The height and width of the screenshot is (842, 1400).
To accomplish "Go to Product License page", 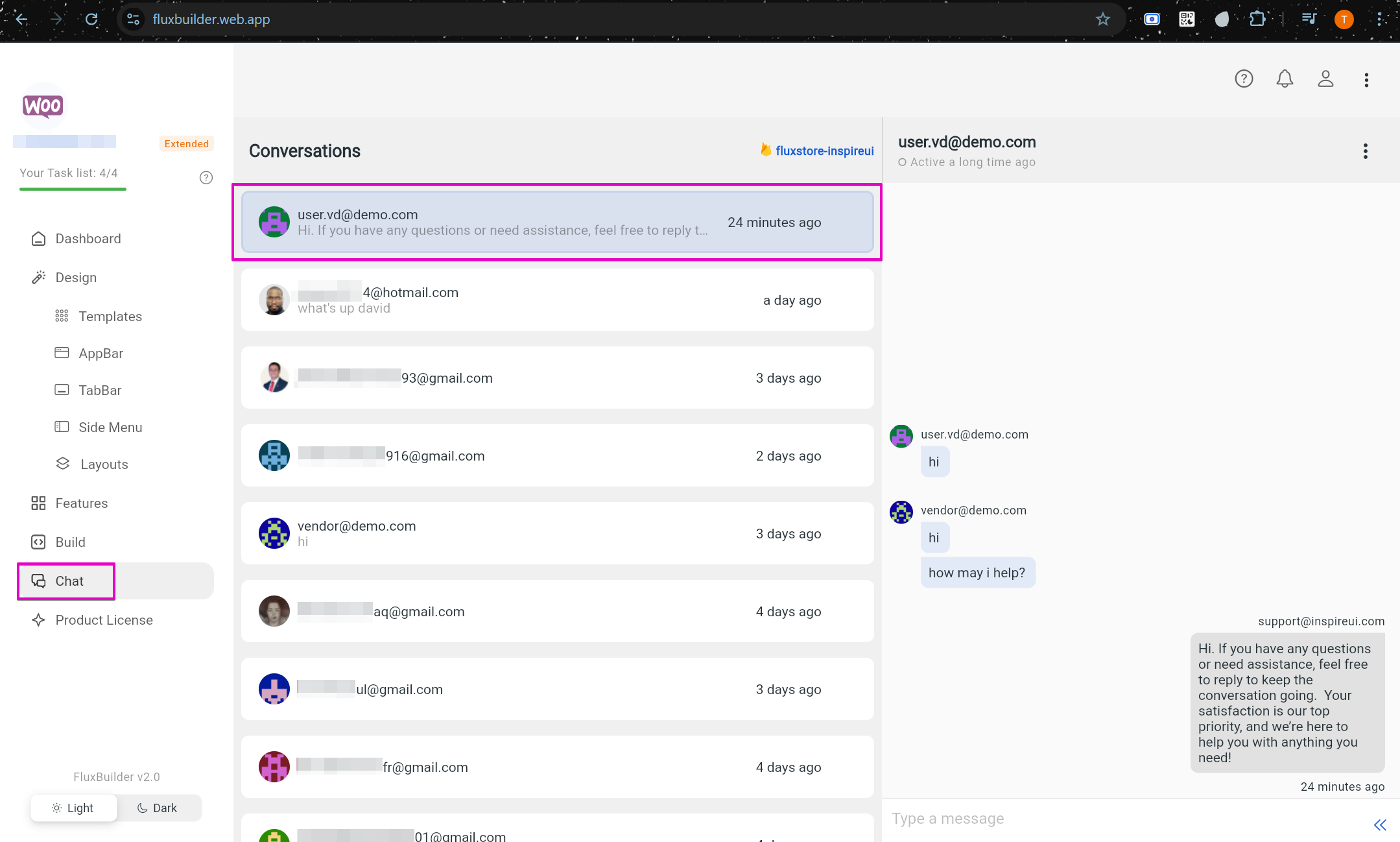I will coord(104,620).
